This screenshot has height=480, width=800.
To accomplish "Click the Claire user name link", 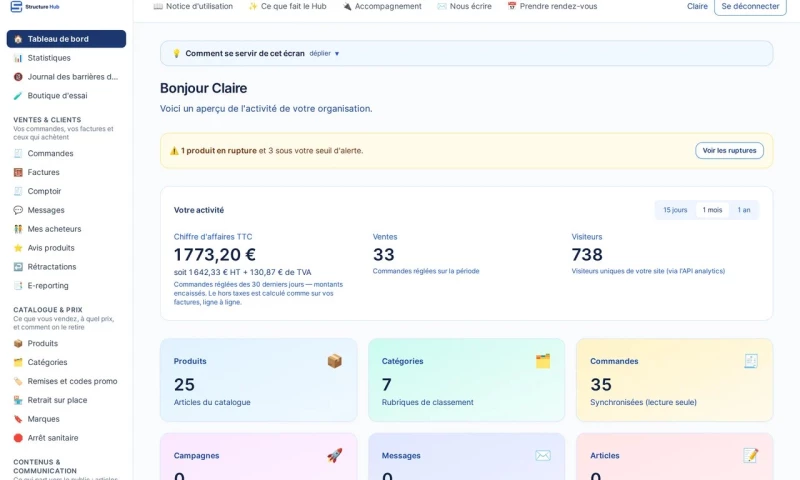I will point(697,6).
